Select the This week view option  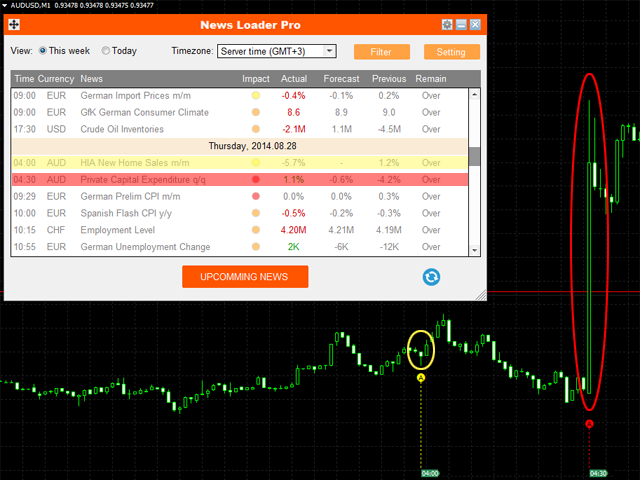click(42, 51)
